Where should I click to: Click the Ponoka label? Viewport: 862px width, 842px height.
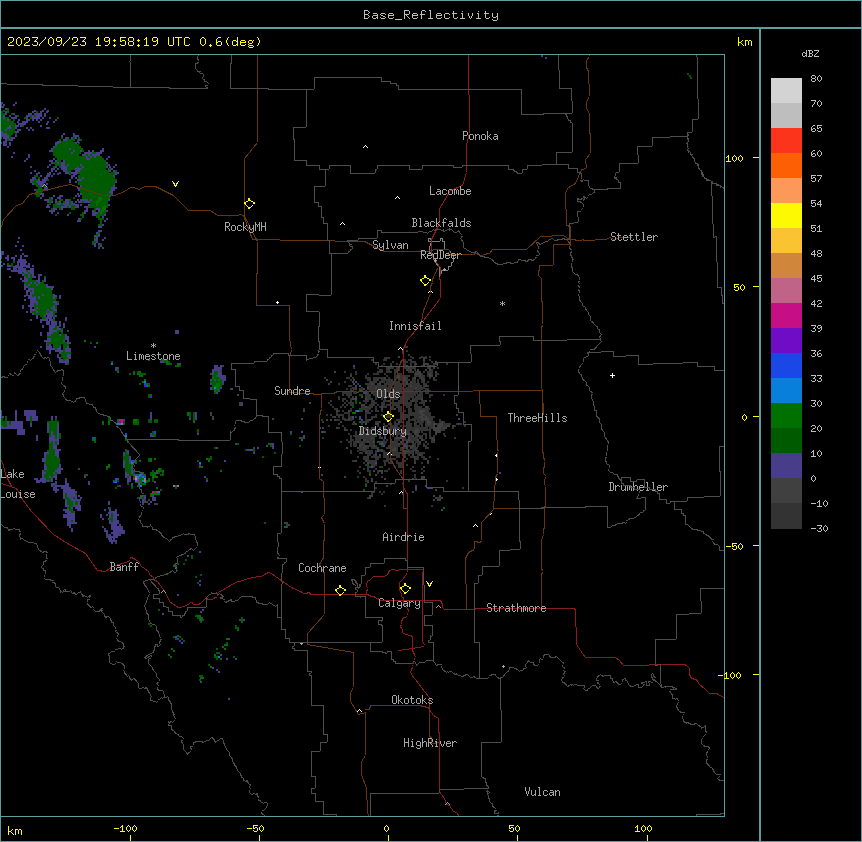point(480,136)
